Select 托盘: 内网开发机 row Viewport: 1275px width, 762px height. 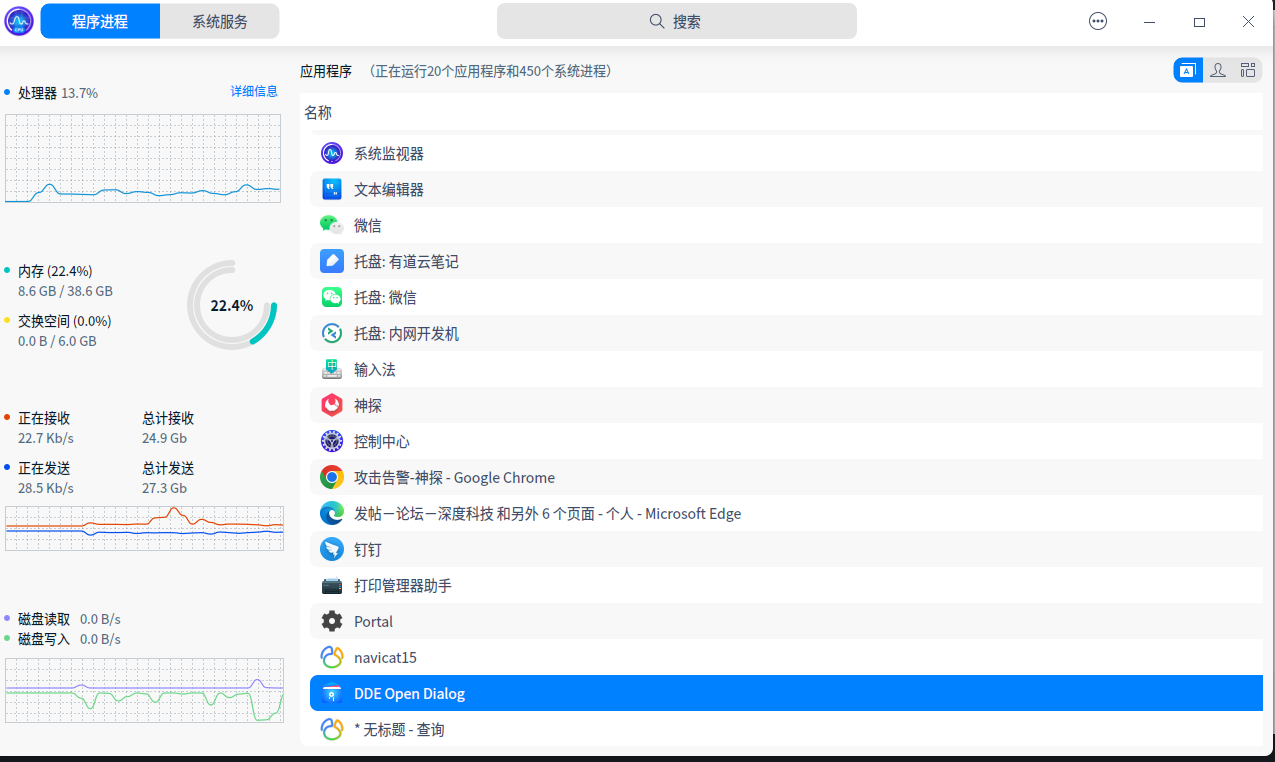786,333
